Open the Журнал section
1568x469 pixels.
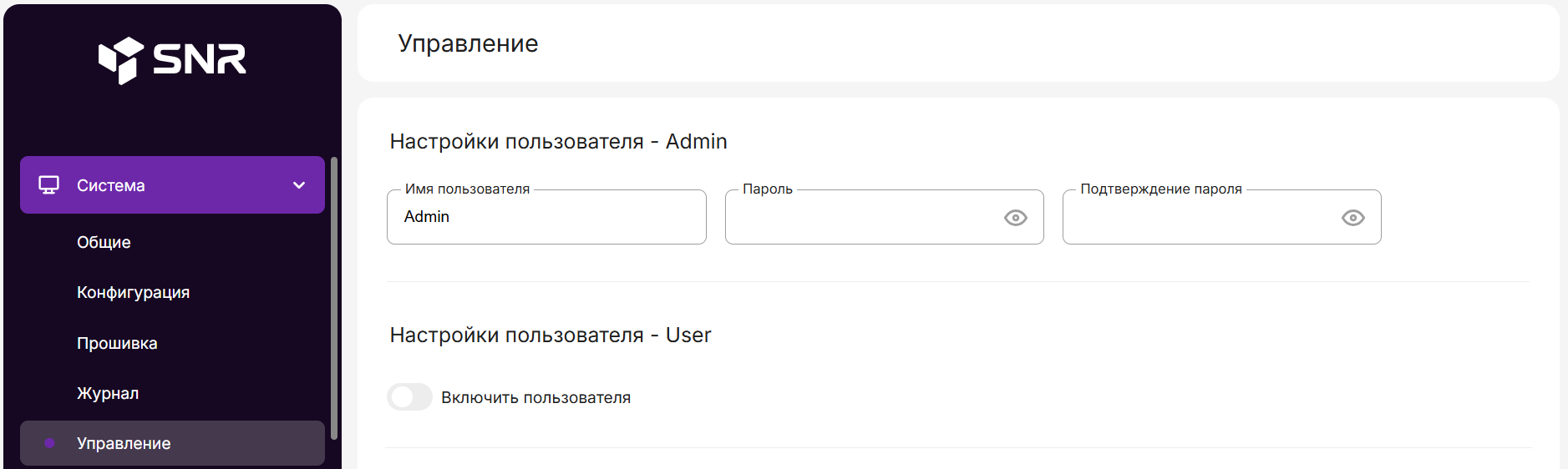click(108, 393)
